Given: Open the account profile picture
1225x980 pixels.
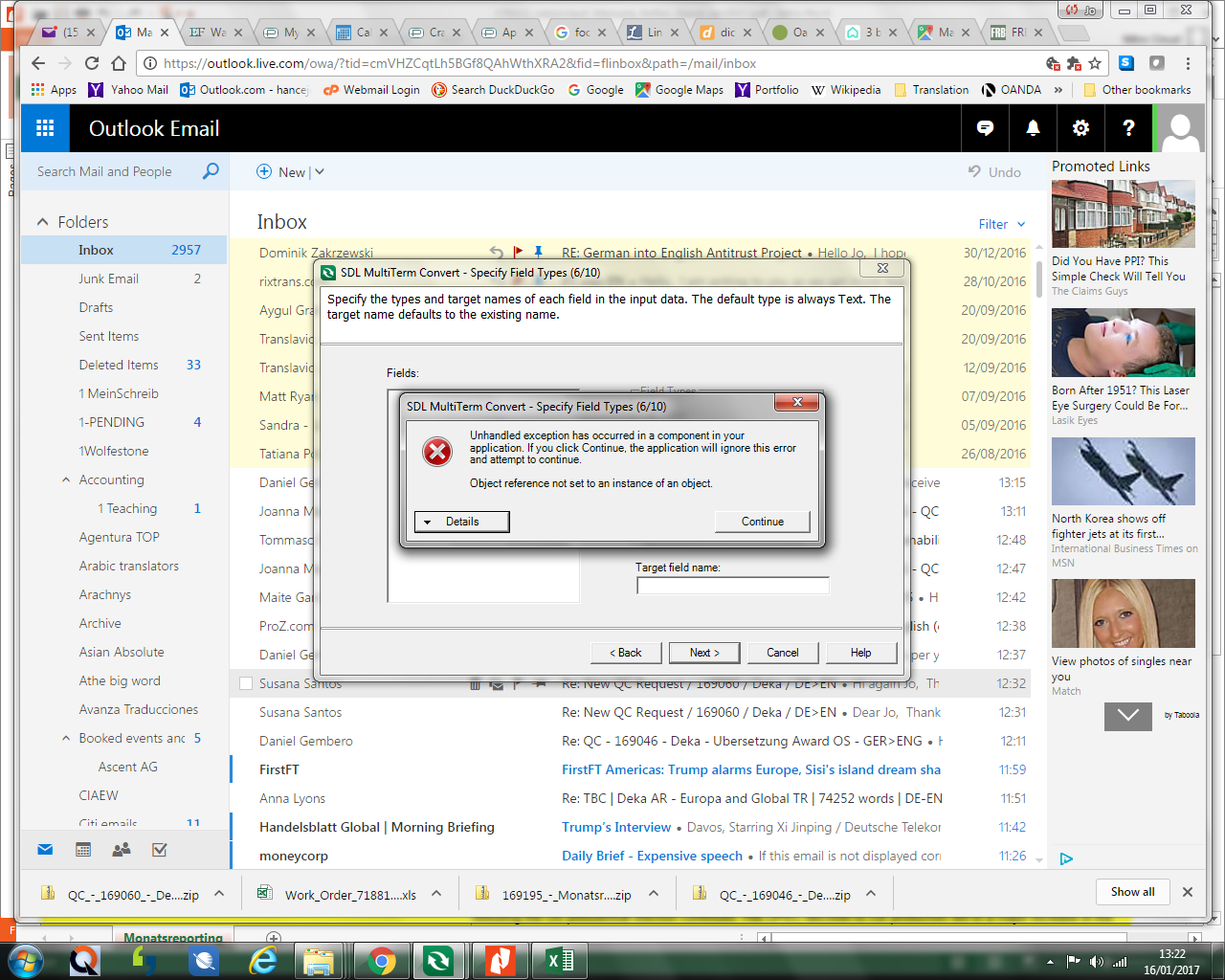Looking at the screenshot, I should 1180,128.
